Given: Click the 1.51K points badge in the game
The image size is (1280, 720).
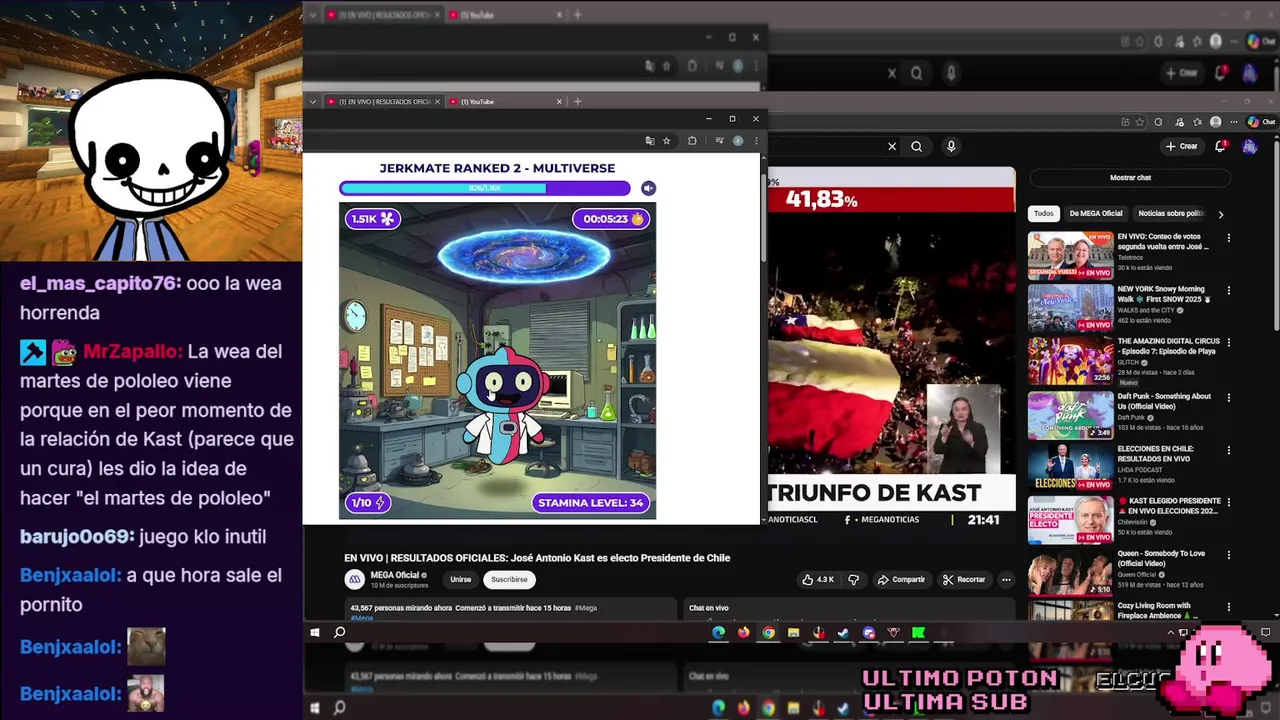Looking at the screenshot, I should coord(373,219).
